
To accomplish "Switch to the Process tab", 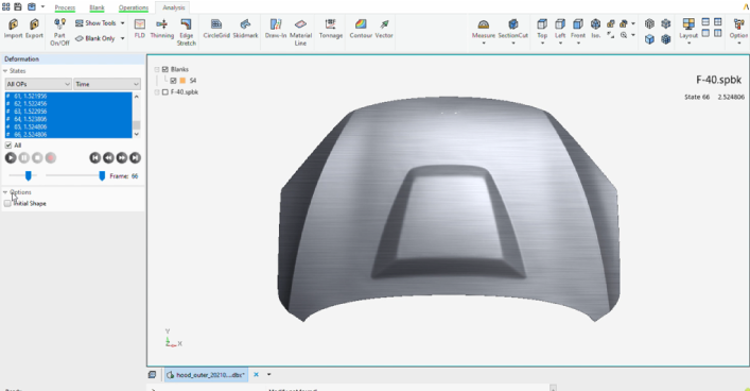I will tap(65, 8).
